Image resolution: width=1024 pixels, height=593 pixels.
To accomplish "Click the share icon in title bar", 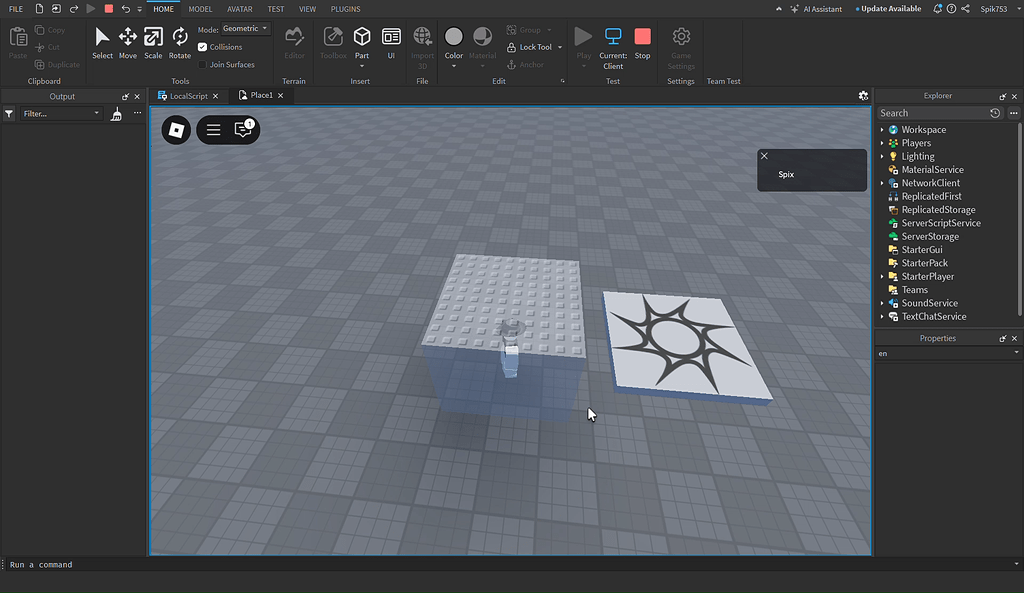I will coord(966,9).
